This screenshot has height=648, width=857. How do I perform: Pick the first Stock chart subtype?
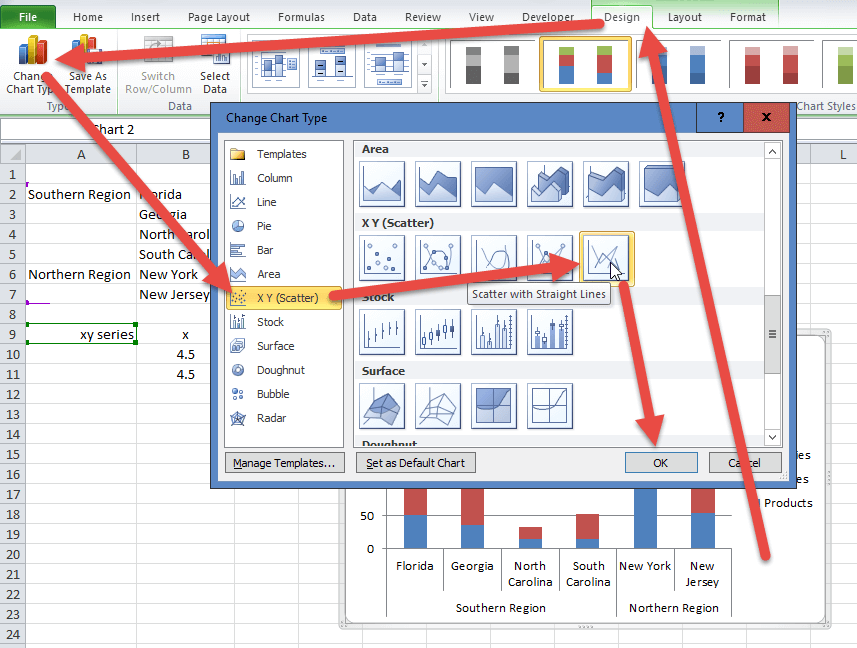(x=382, y=332)
